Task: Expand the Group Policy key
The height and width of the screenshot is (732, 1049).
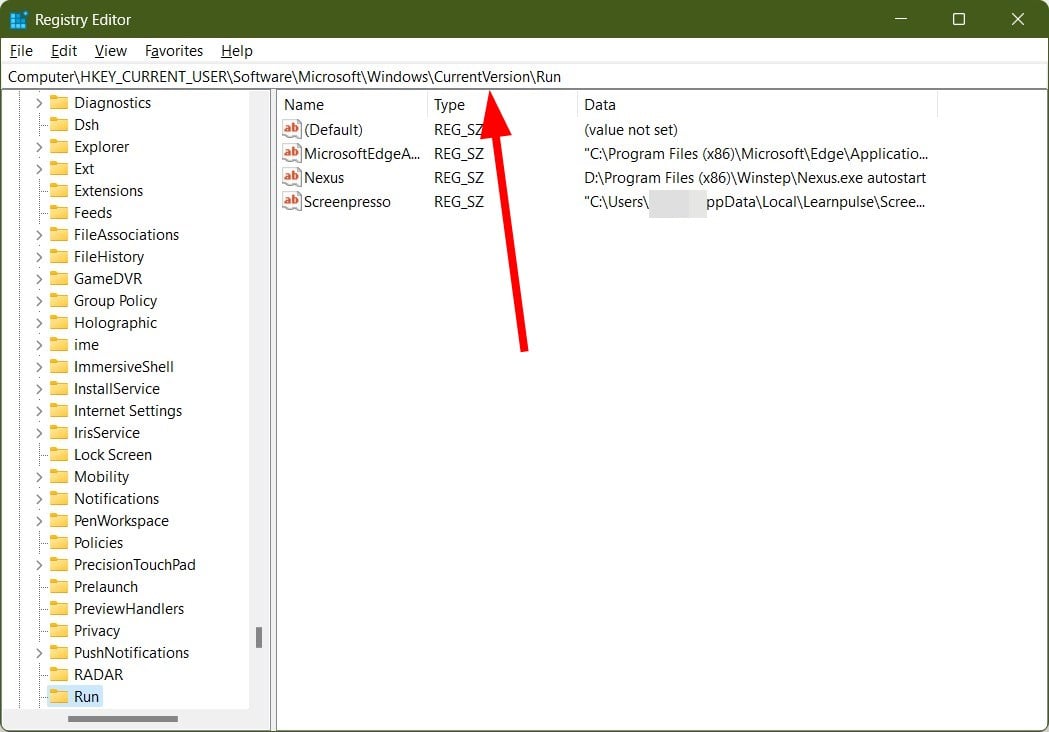Action: (x=39, y=301)
